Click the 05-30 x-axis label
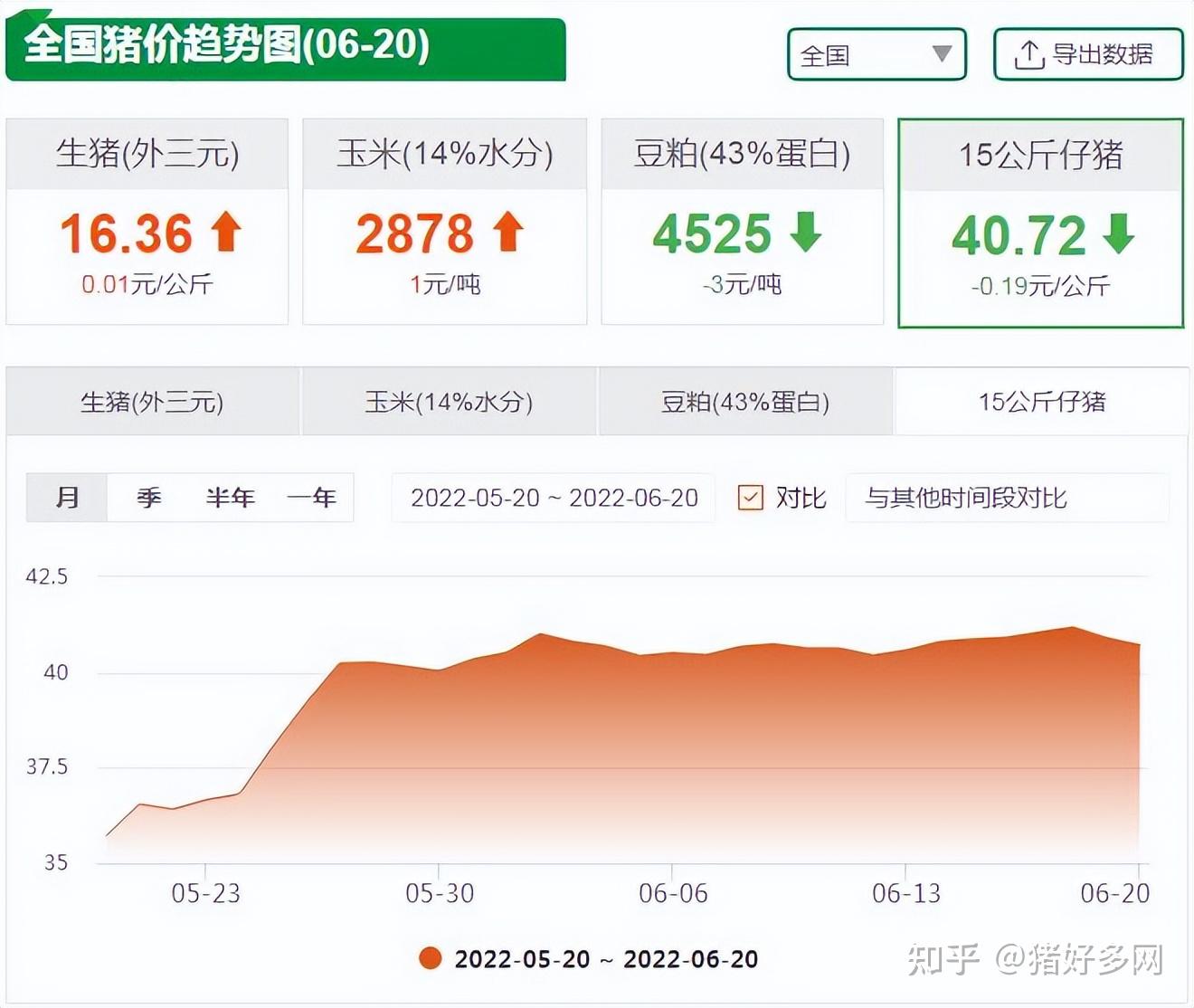1194x1008 pixels. coord(440,893)
